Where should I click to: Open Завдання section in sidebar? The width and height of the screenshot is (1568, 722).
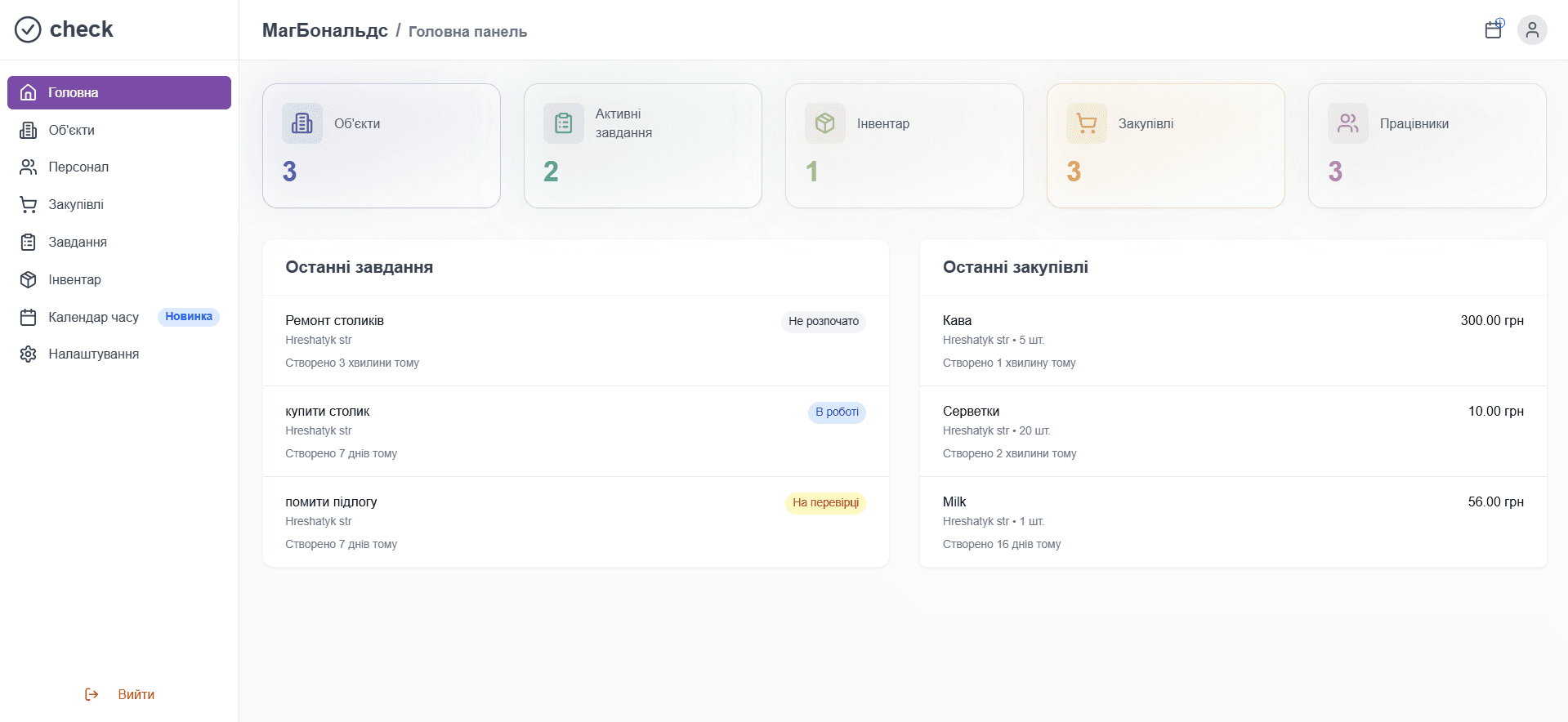pyautogui.click(x=119, y=242)
